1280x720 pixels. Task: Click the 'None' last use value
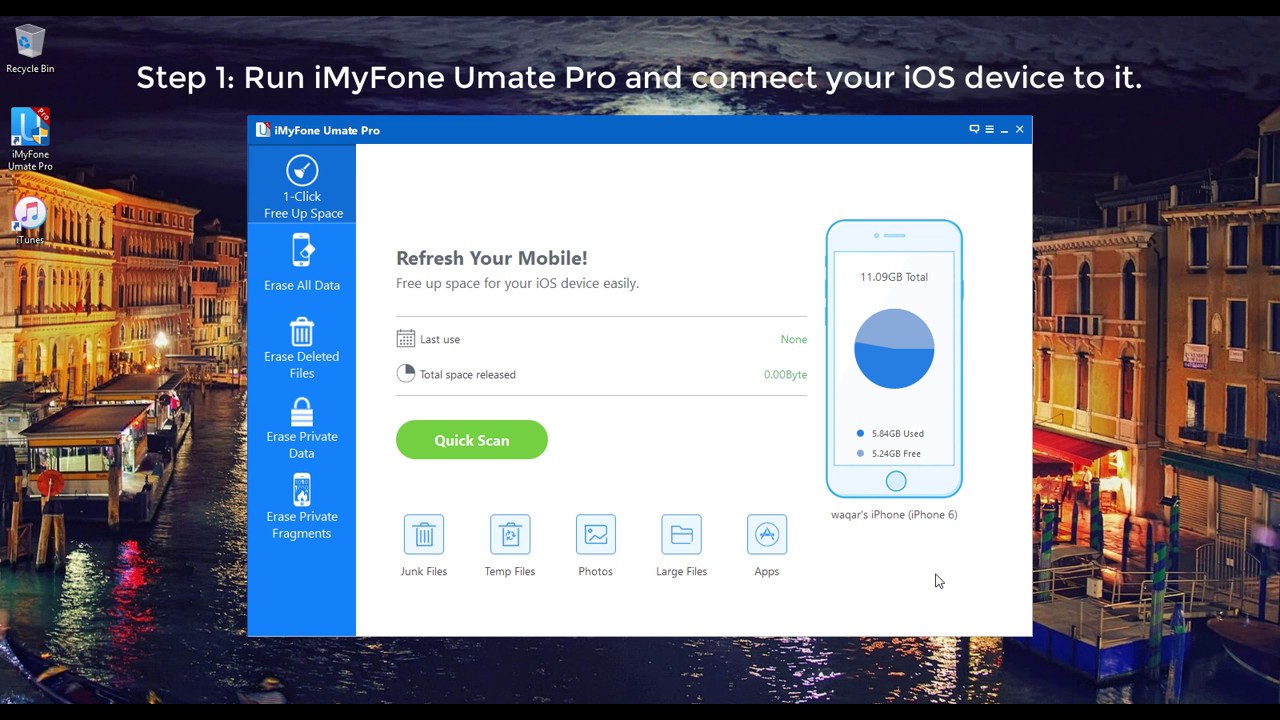794,340
